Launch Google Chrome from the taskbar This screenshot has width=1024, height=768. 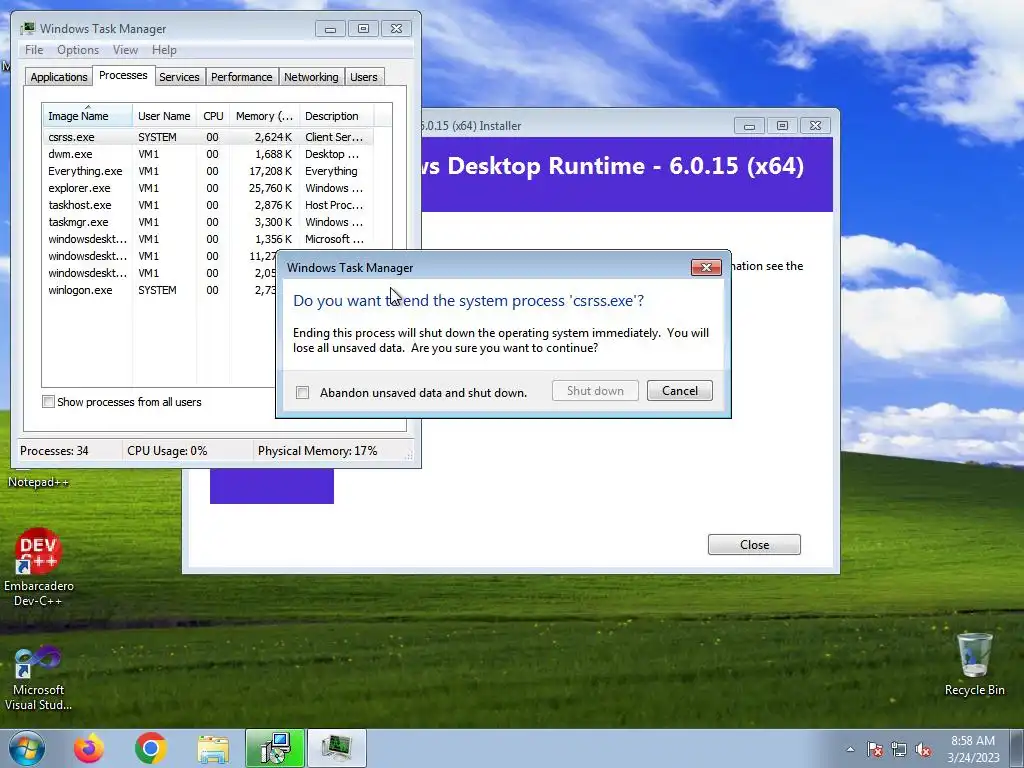[x=151, y=748]
